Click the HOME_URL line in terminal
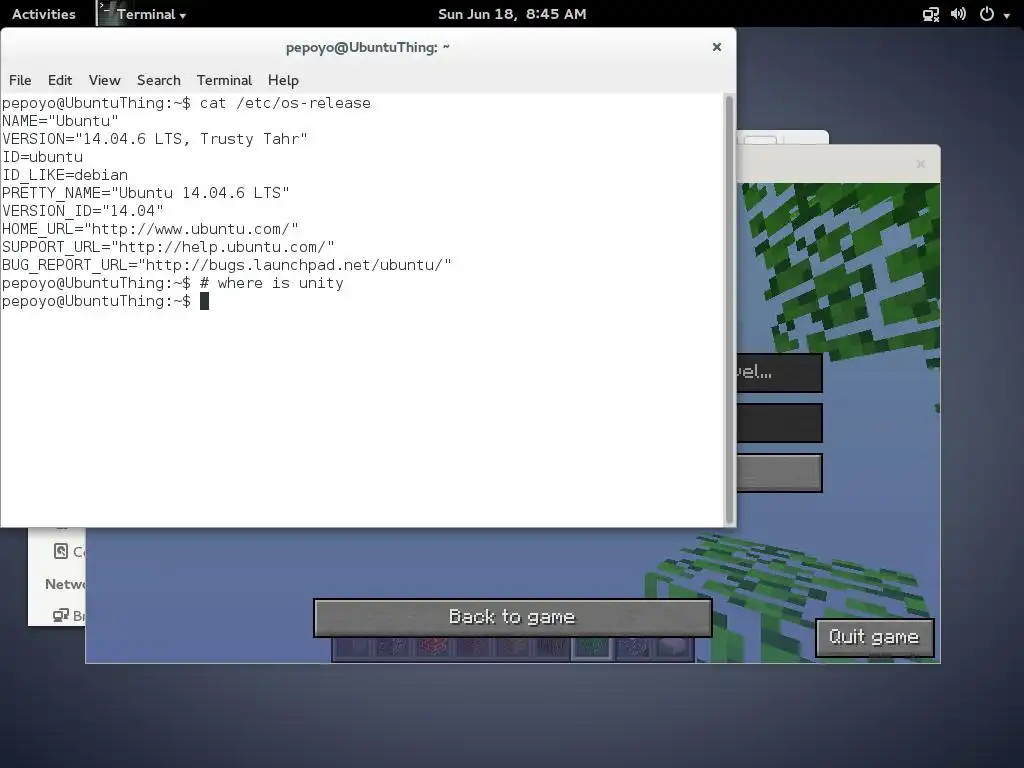The width and height of the screenshot is (1024, 768). [150, 229]
